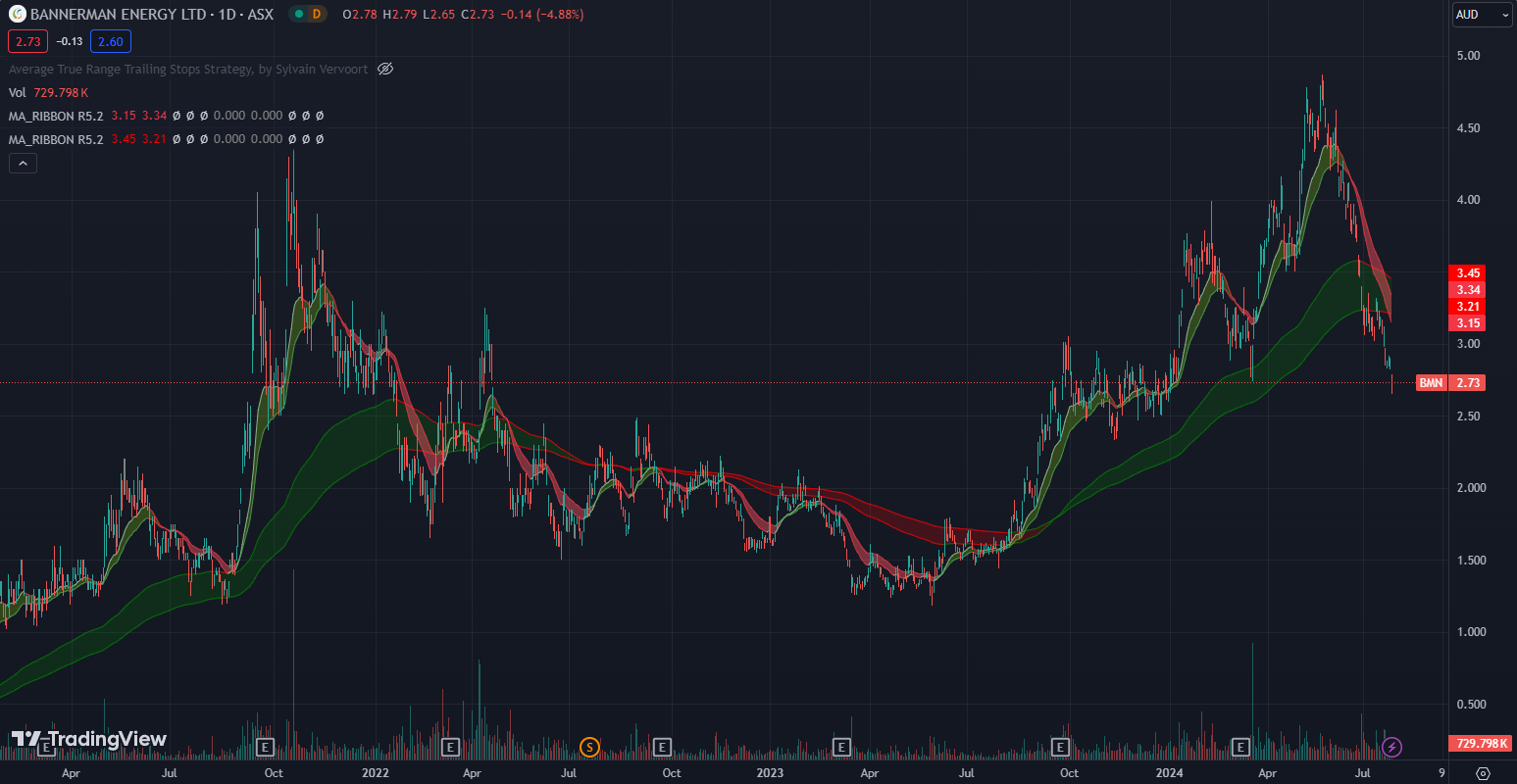Image resolution: width=1517 pixels, height=784 pixels.
Task: Toggle the orange D data mode badge
Action: coord(317,14)
